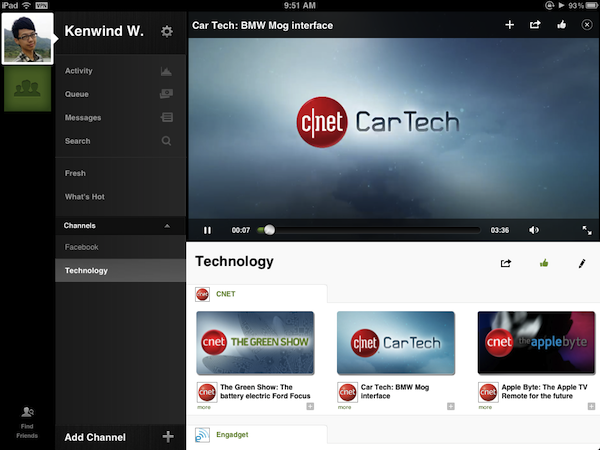Close the video player
Image resolution: width=600 pixels, height=450 pixels.
(587, 25)
